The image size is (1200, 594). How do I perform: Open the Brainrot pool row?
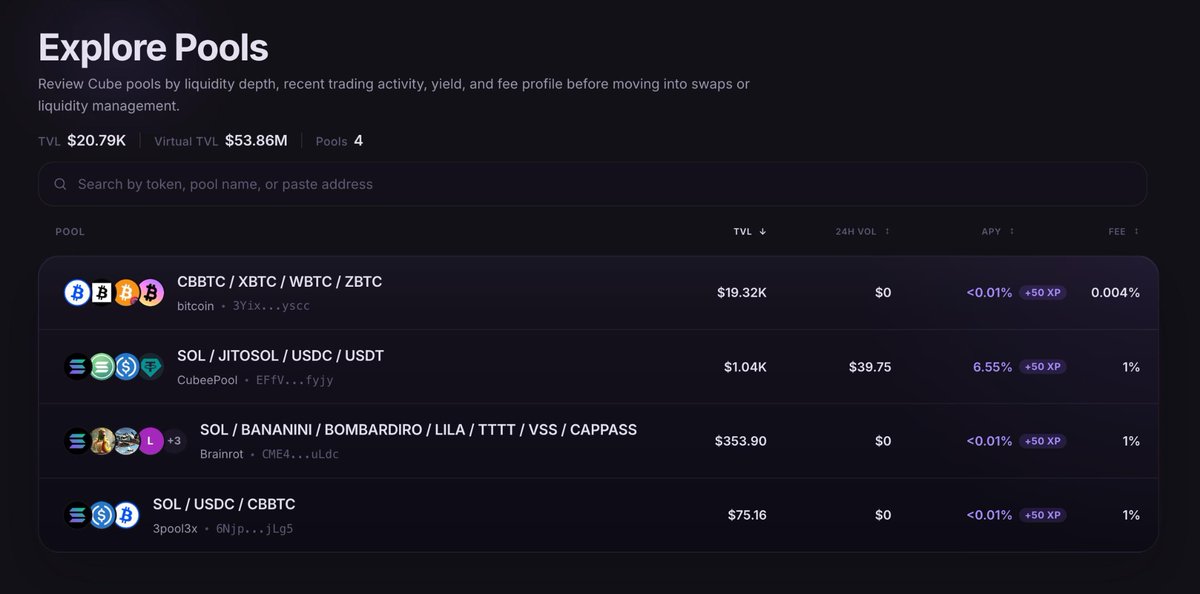coord(598,441)
